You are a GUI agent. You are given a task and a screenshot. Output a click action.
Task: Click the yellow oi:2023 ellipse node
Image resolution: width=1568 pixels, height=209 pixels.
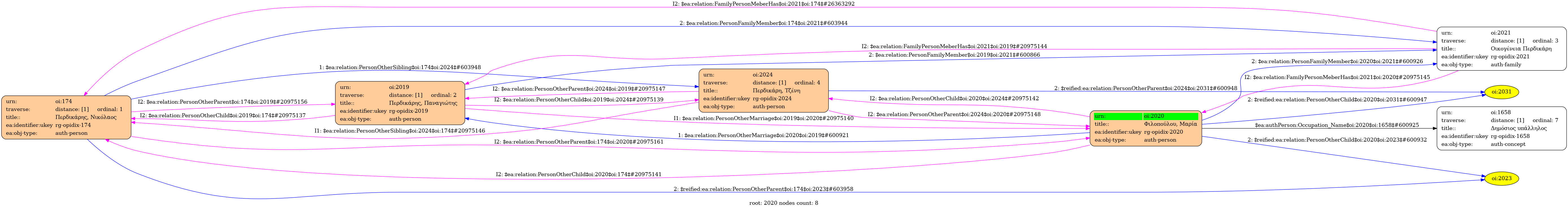tap(1501, 178)
